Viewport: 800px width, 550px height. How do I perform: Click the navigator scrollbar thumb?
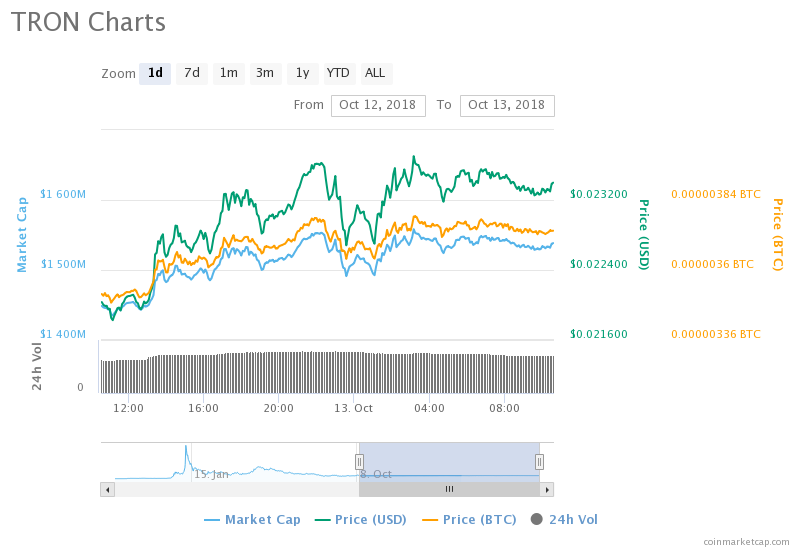pos(449,489)
